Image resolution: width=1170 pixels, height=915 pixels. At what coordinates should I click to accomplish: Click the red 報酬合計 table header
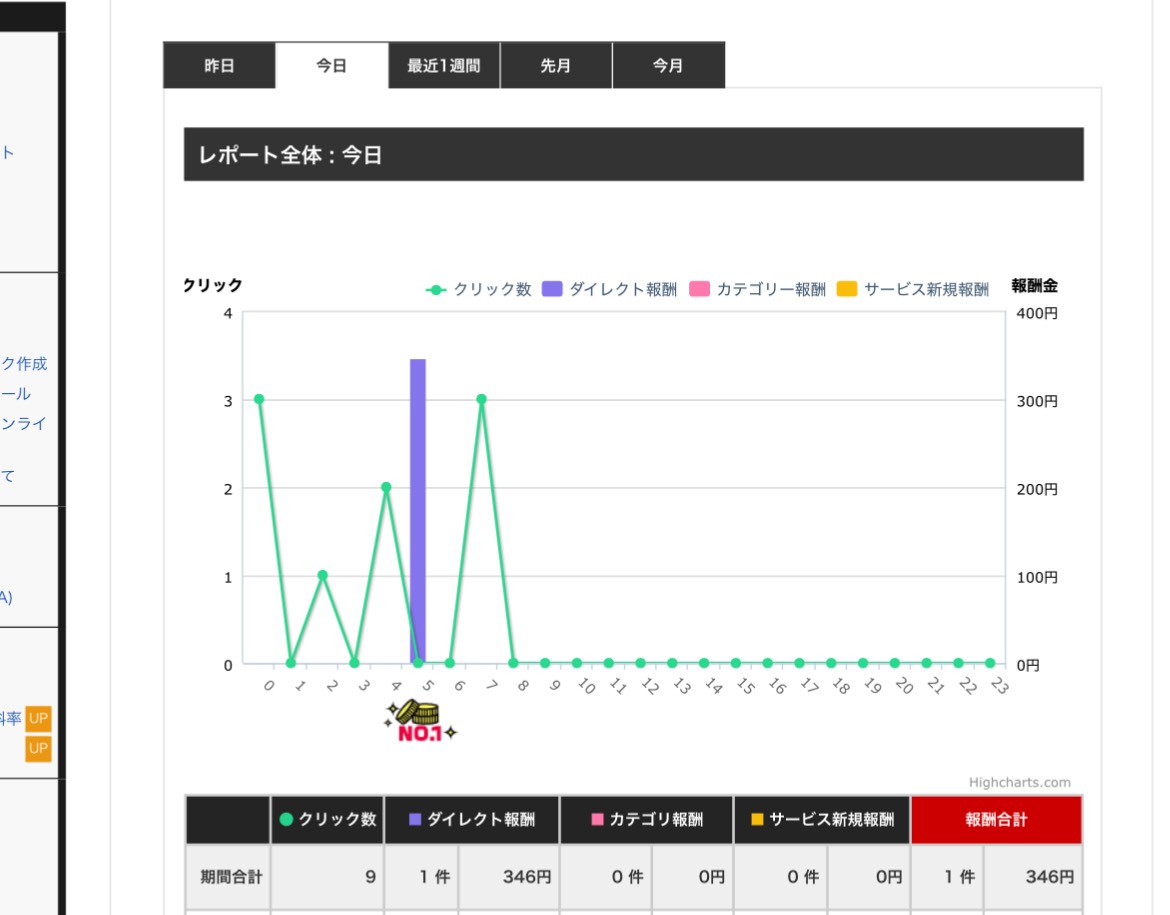point(996,820)
